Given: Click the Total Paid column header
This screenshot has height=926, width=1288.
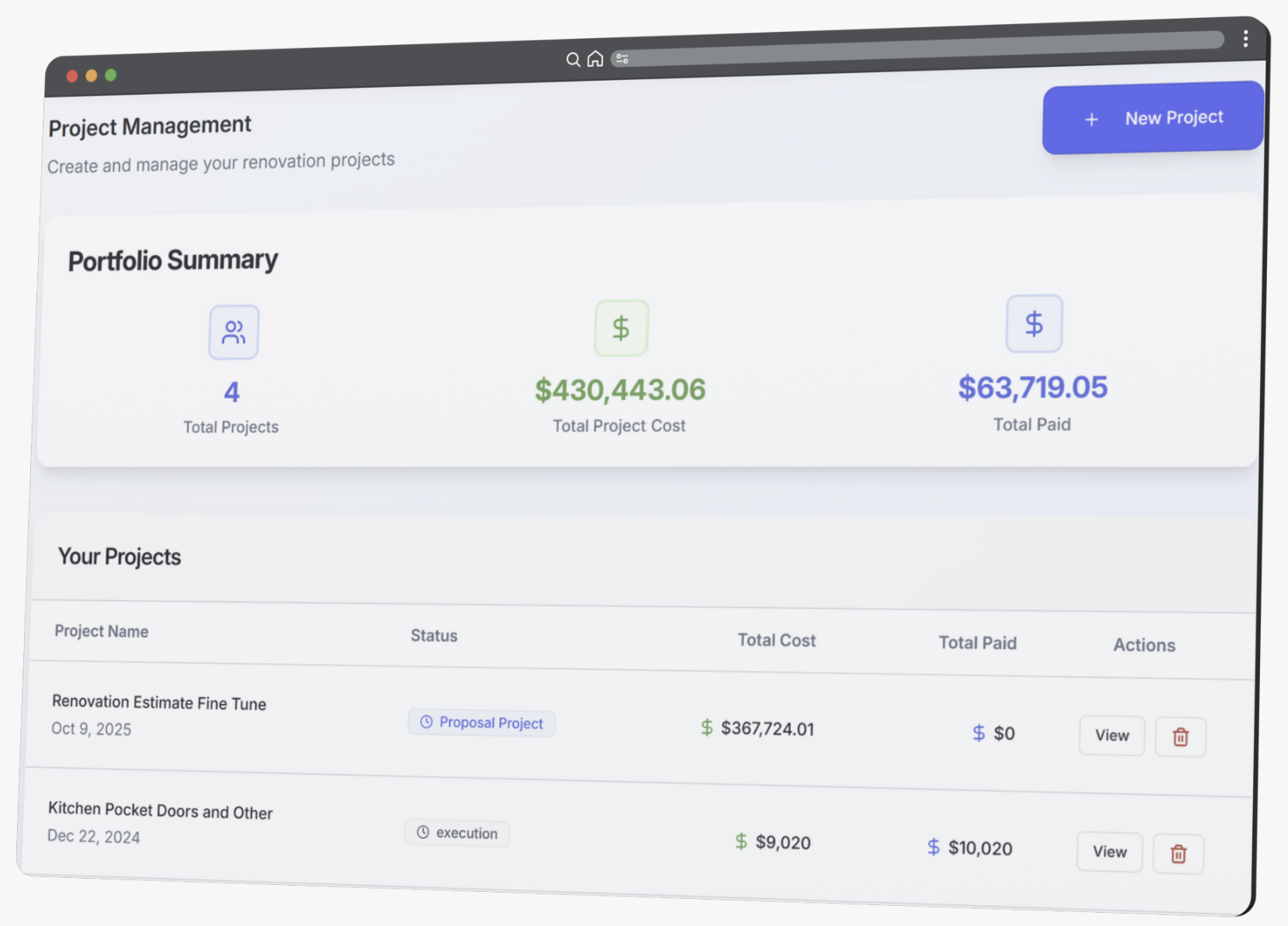Looking at the screenshot, I should pyautogui.click(x=977, y=643).
